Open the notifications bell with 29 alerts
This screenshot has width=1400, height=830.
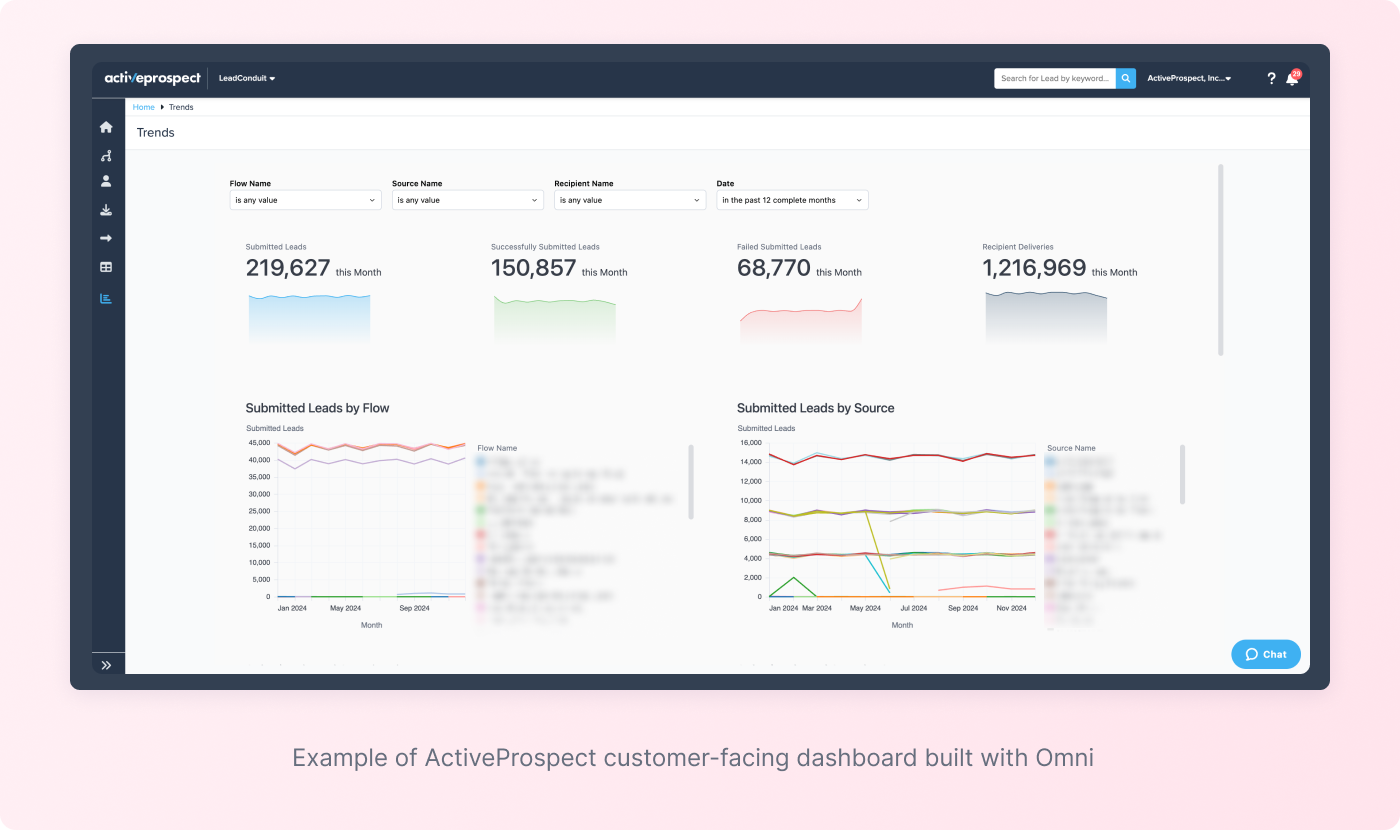tap(1291, 78)
